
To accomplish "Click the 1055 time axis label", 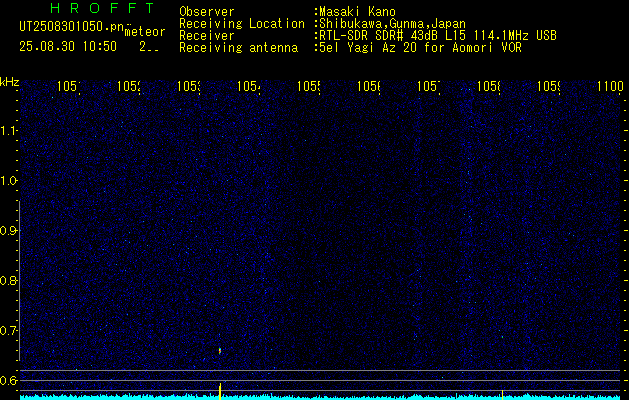I will click(309, 86).
